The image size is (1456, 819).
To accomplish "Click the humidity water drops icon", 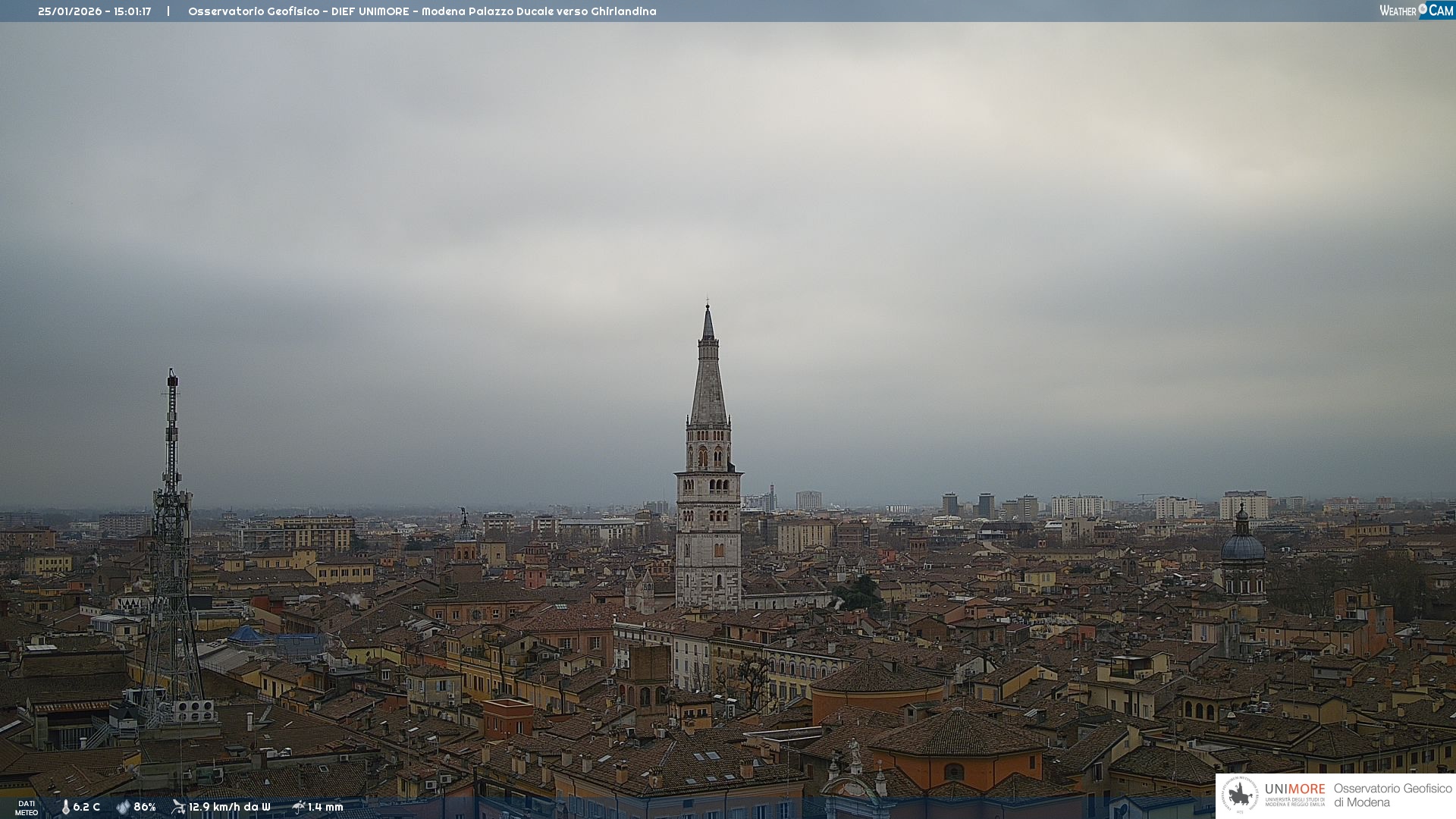I will point(123,807).
